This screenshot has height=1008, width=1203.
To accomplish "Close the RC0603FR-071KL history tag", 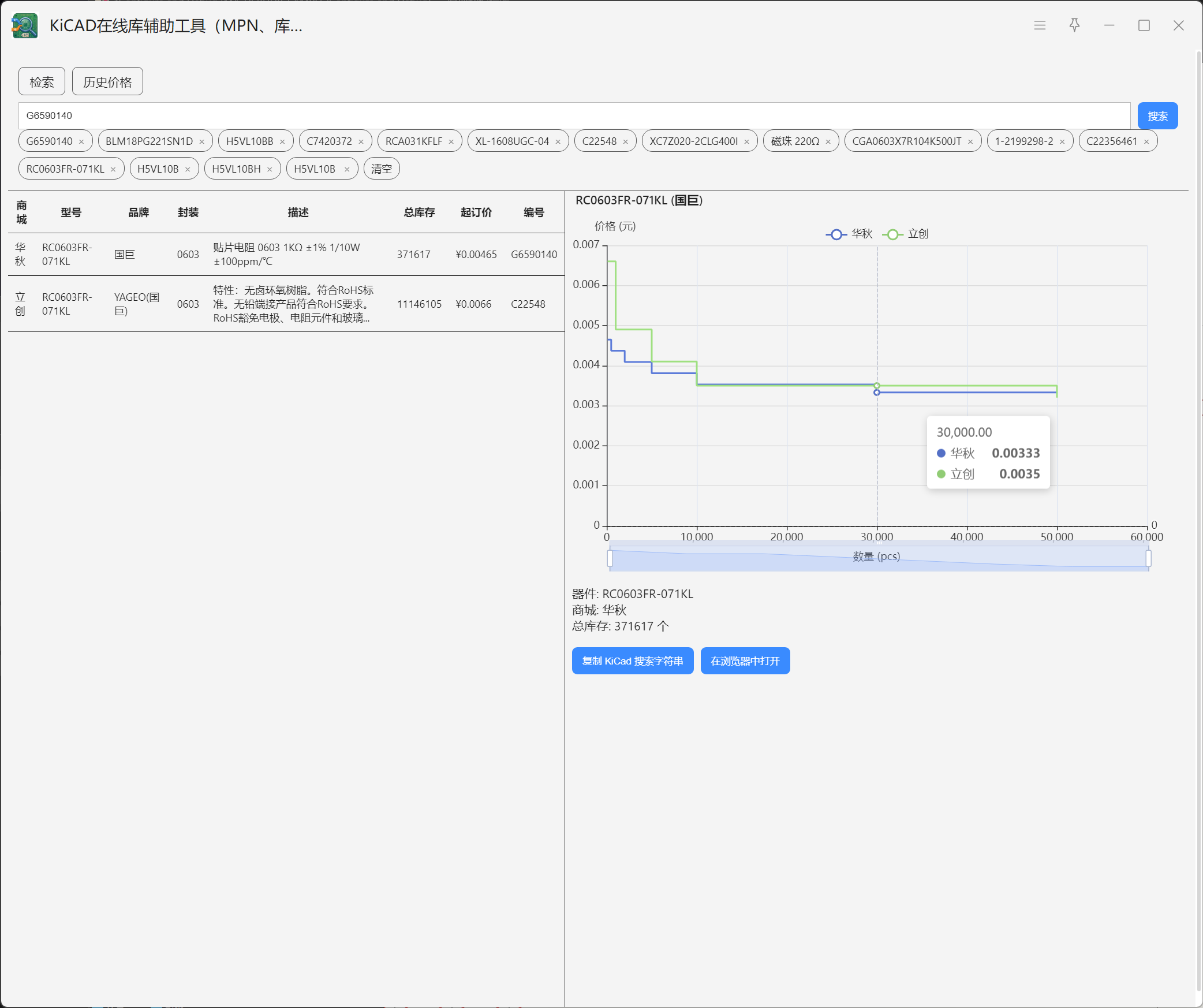I will 113,170.
